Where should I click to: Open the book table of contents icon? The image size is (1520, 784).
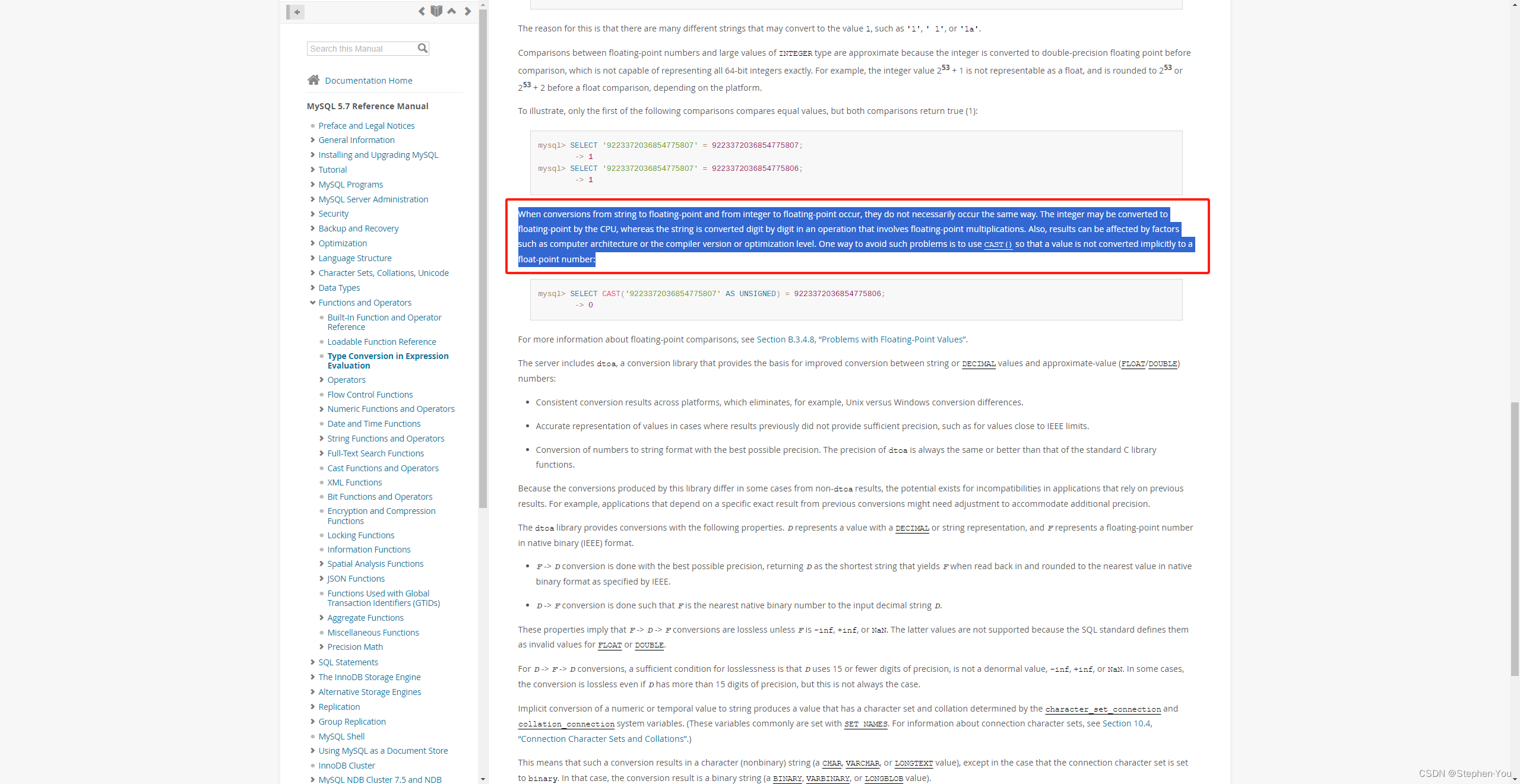(x=436, y=11)
